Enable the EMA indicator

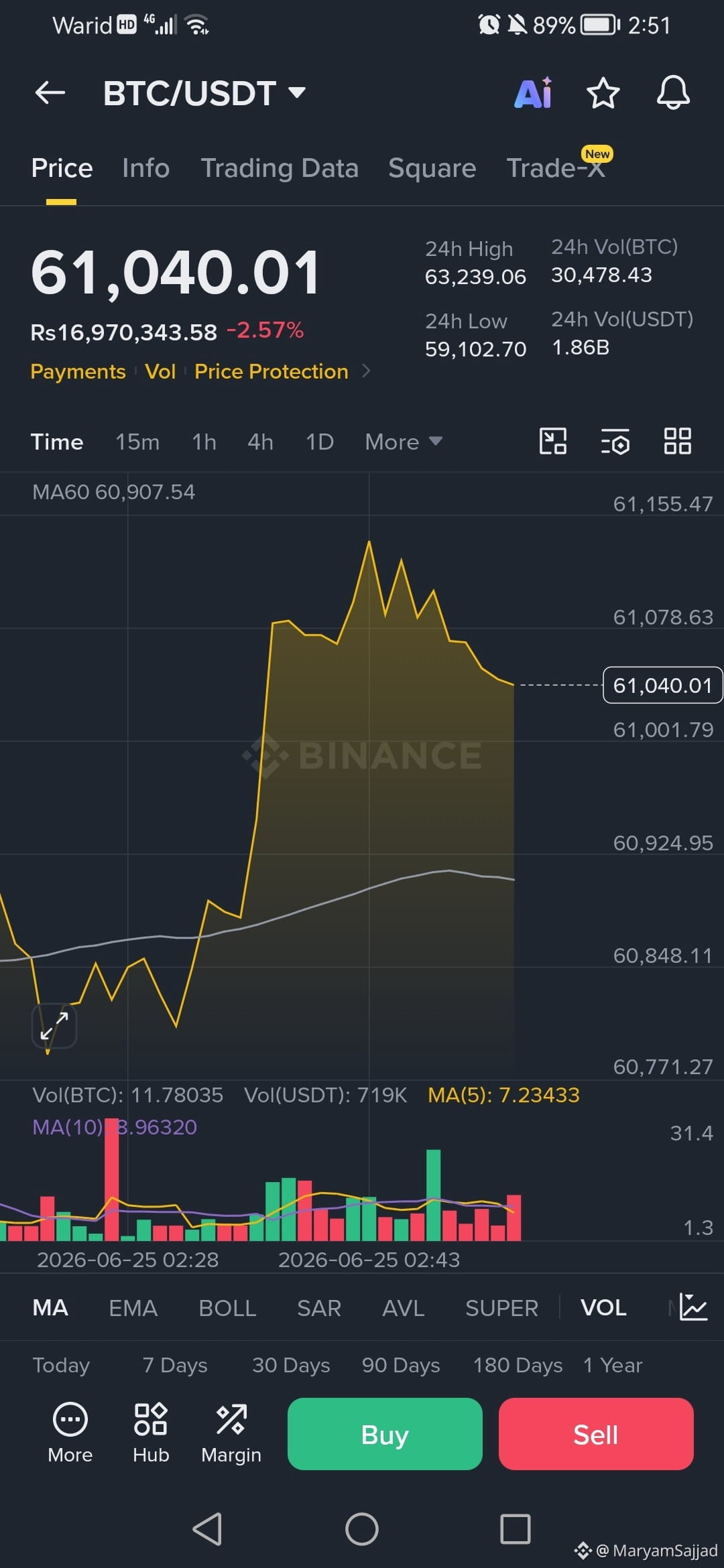[x=133, y=1307]
